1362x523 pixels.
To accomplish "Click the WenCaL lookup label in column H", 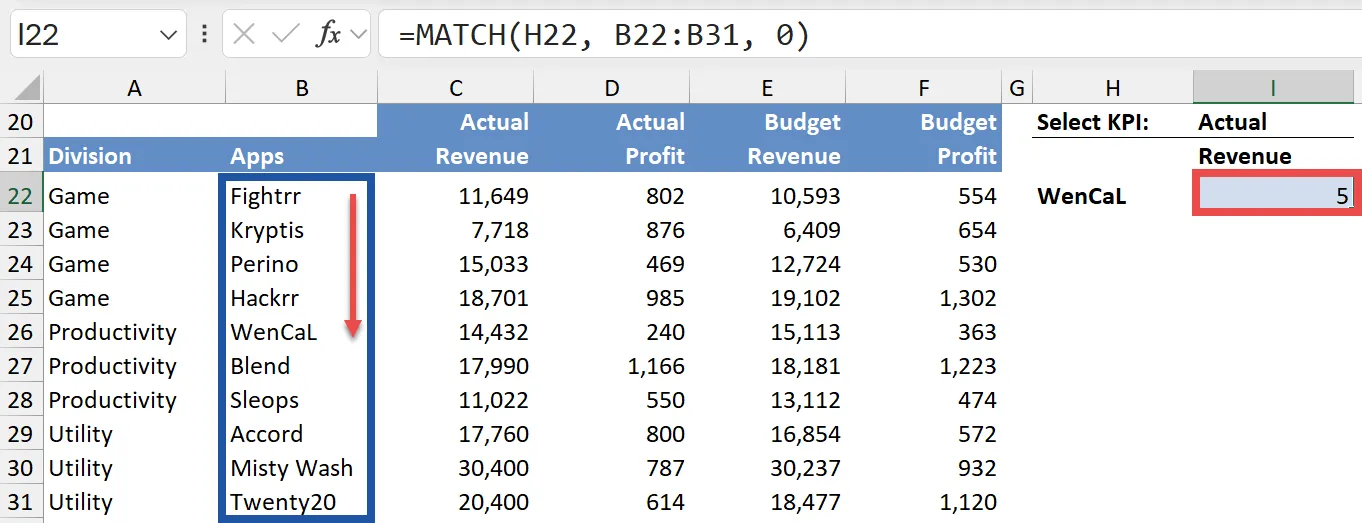I will (1082, 196).
